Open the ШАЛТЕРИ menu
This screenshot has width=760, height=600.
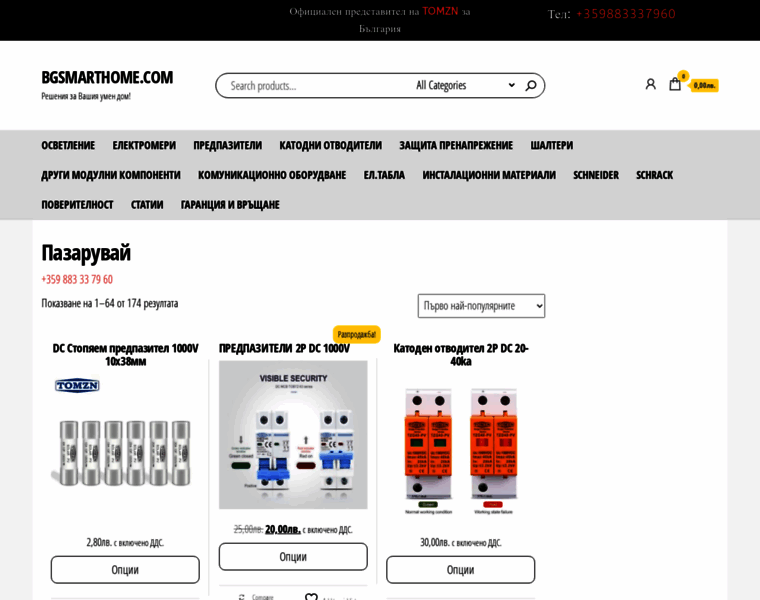tap(552, 145)
